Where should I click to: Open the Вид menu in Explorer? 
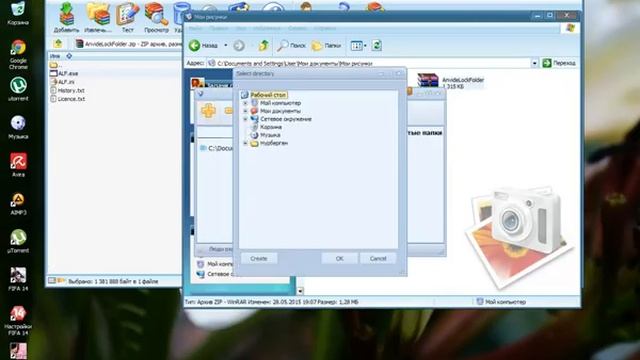241,29
